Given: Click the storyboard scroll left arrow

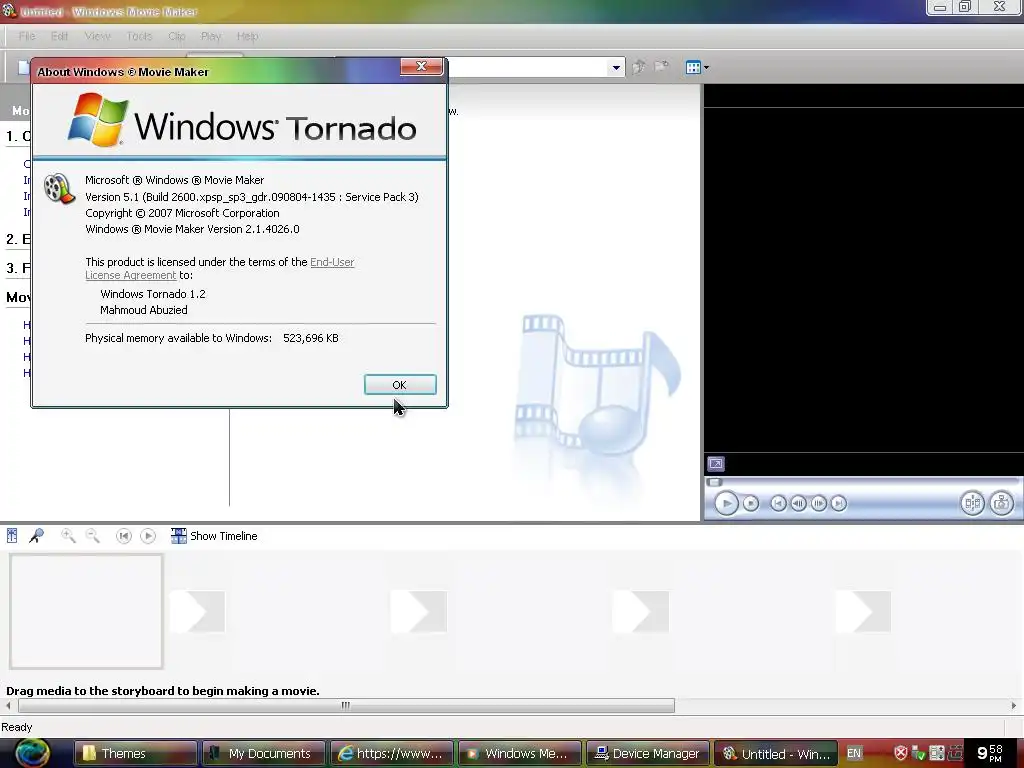Looking at the screenshot, I should 8,705.
